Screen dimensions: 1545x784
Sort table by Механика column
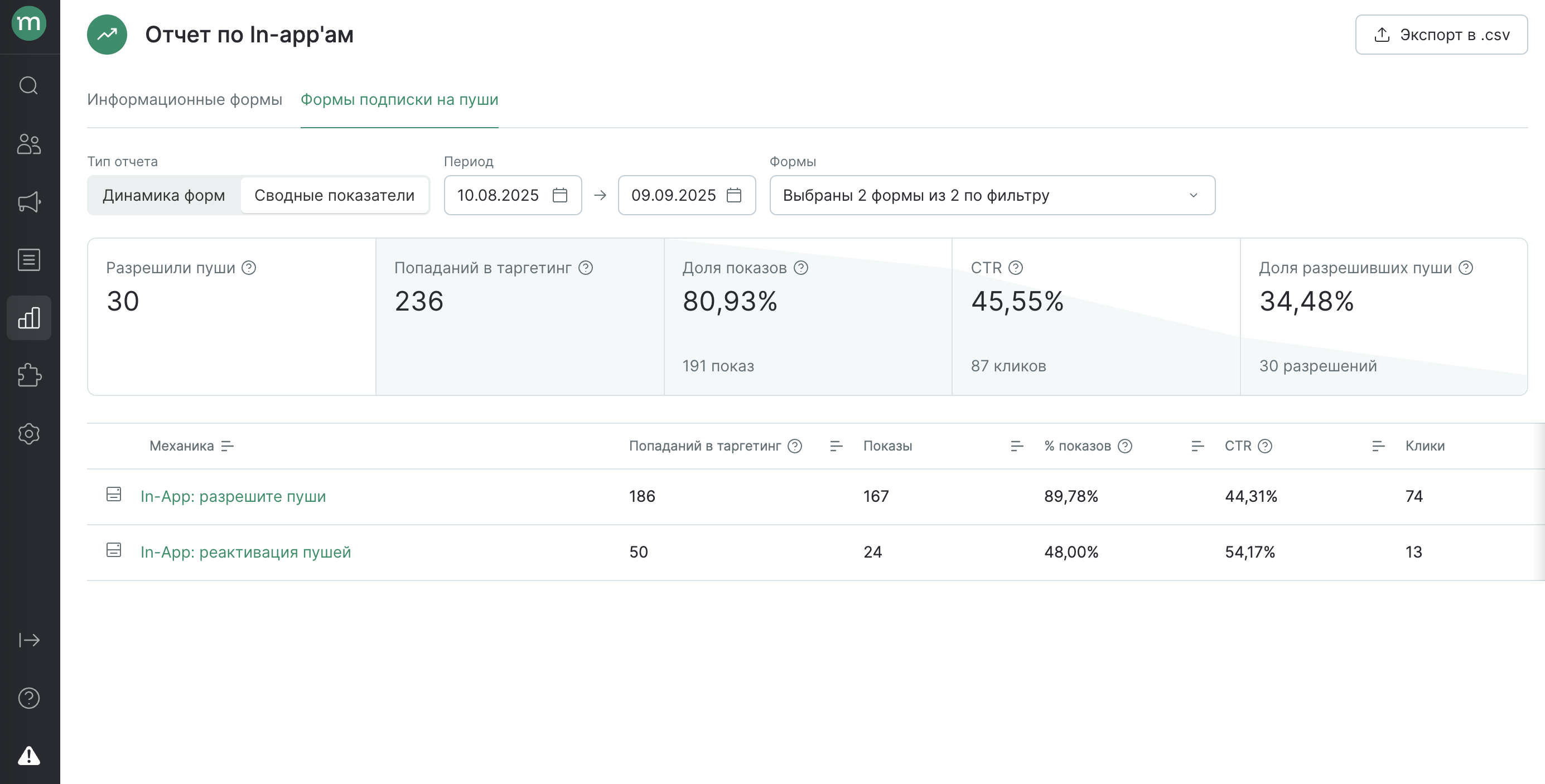tap(226, 446)
